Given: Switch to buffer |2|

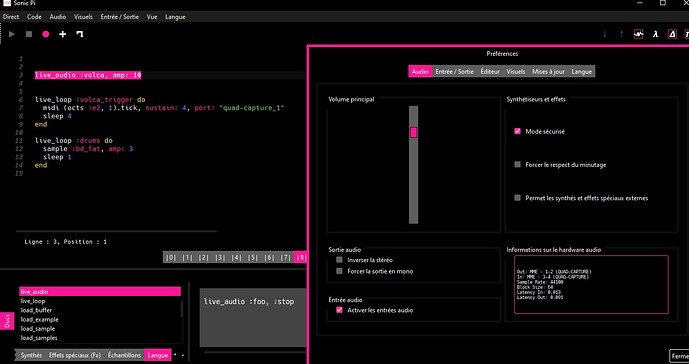Looking at the screenshot, I should point(203,257).
